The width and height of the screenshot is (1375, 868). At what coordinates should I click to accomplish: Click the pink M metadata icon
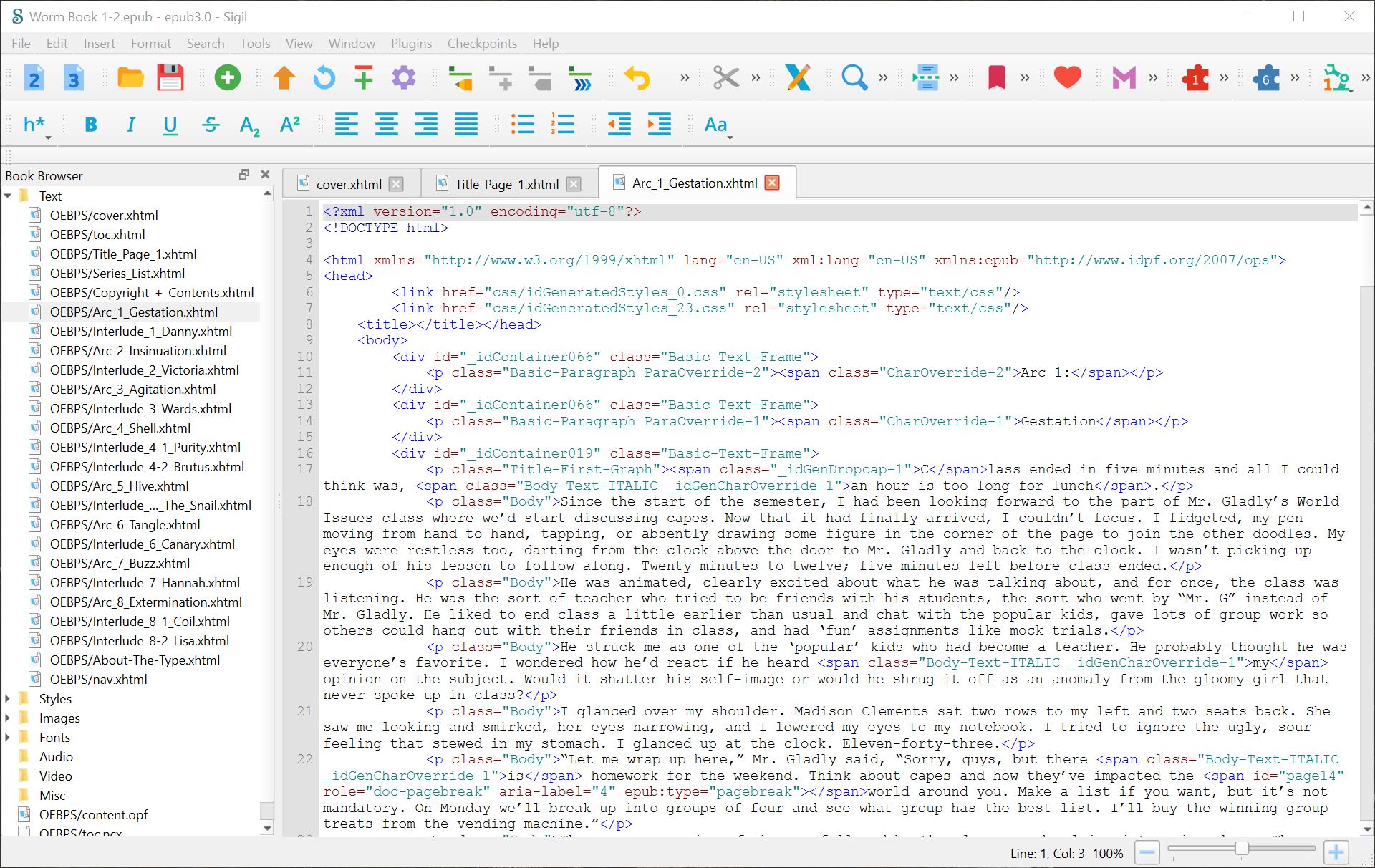pos(1124,77)
